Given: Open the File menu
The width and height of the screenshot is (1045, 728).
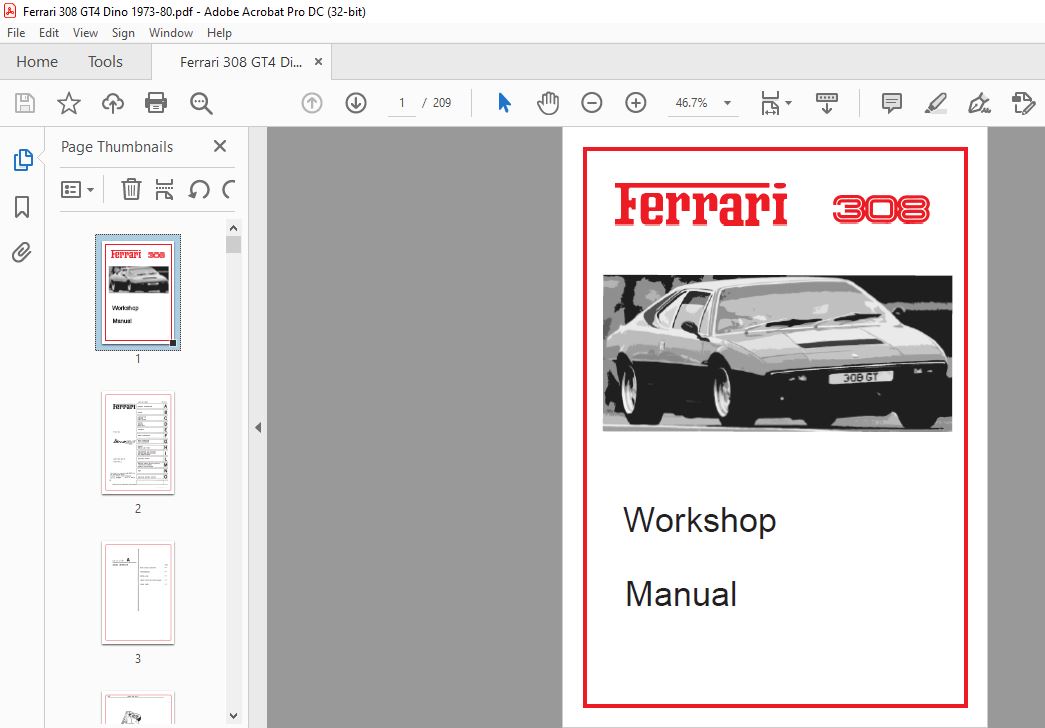Looking at the screenshot, I should click(x=16, y=33).
